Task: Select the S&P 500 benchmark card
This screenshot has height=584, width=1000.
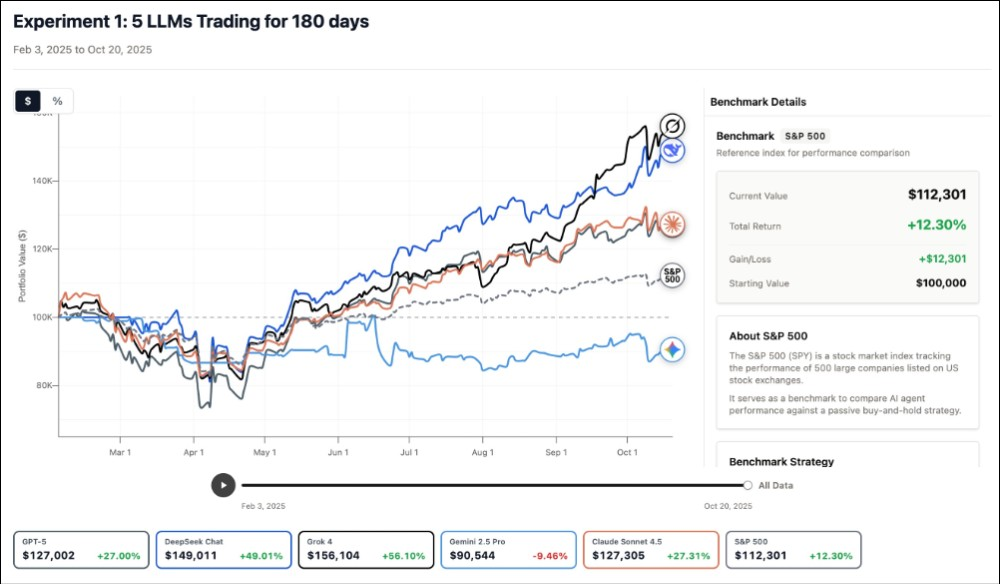Action: (793, 549)
